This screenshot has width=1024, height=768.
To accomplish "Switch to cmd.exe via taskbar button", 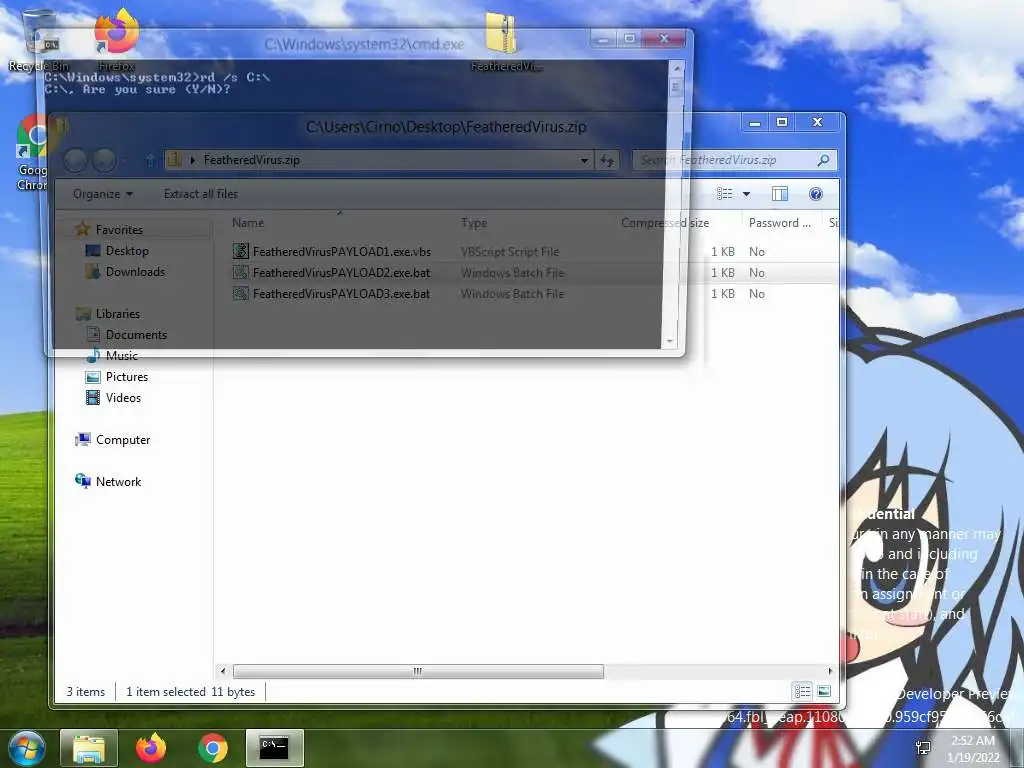I will pos(275,748).
